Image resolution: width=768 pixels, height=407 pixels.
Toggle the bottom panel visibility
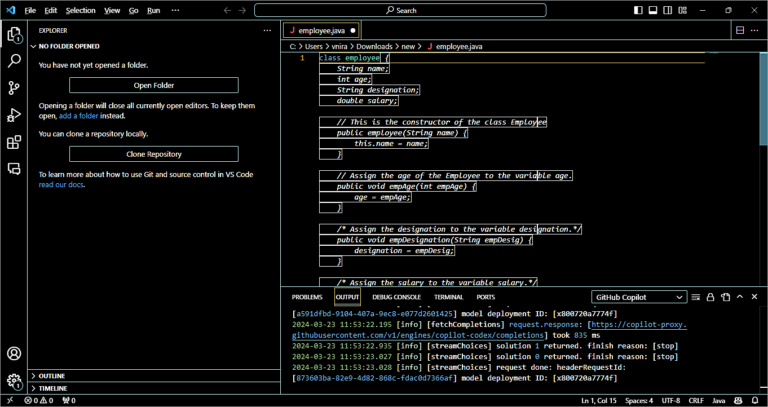653,10
